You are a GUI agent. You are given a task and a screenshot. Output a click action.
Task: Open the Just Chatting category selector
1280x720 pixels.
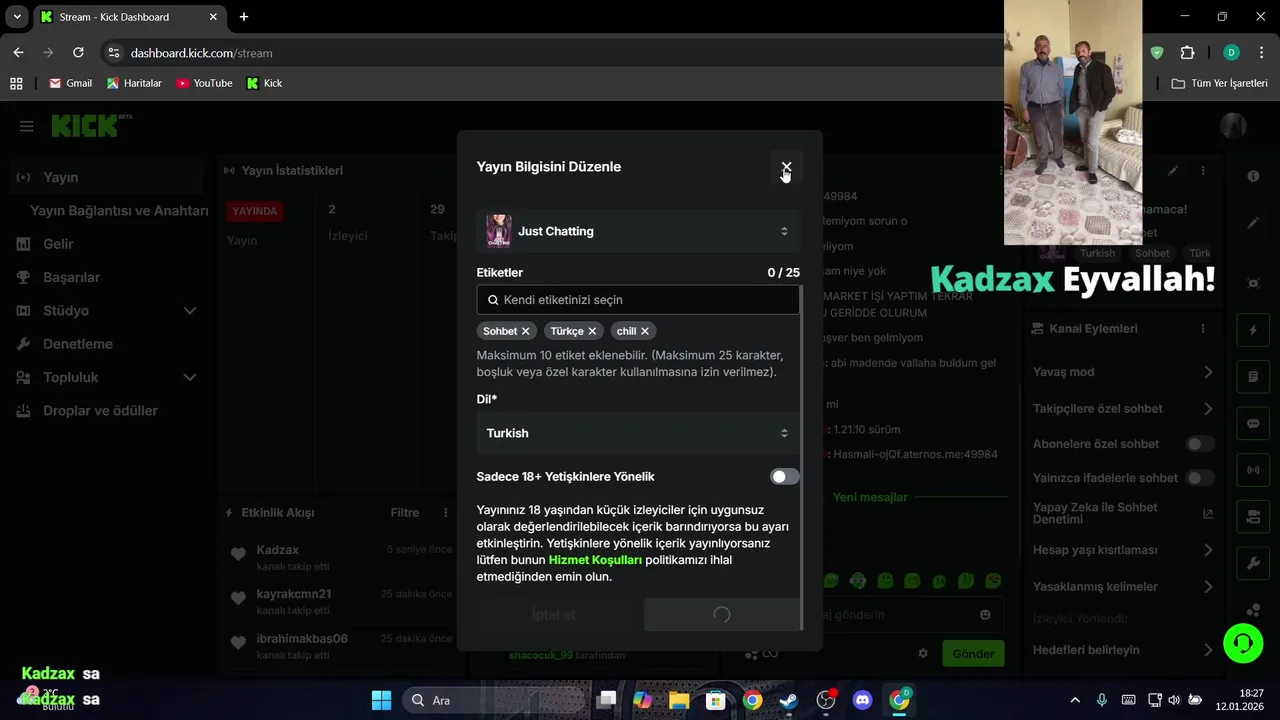[638, 231]
